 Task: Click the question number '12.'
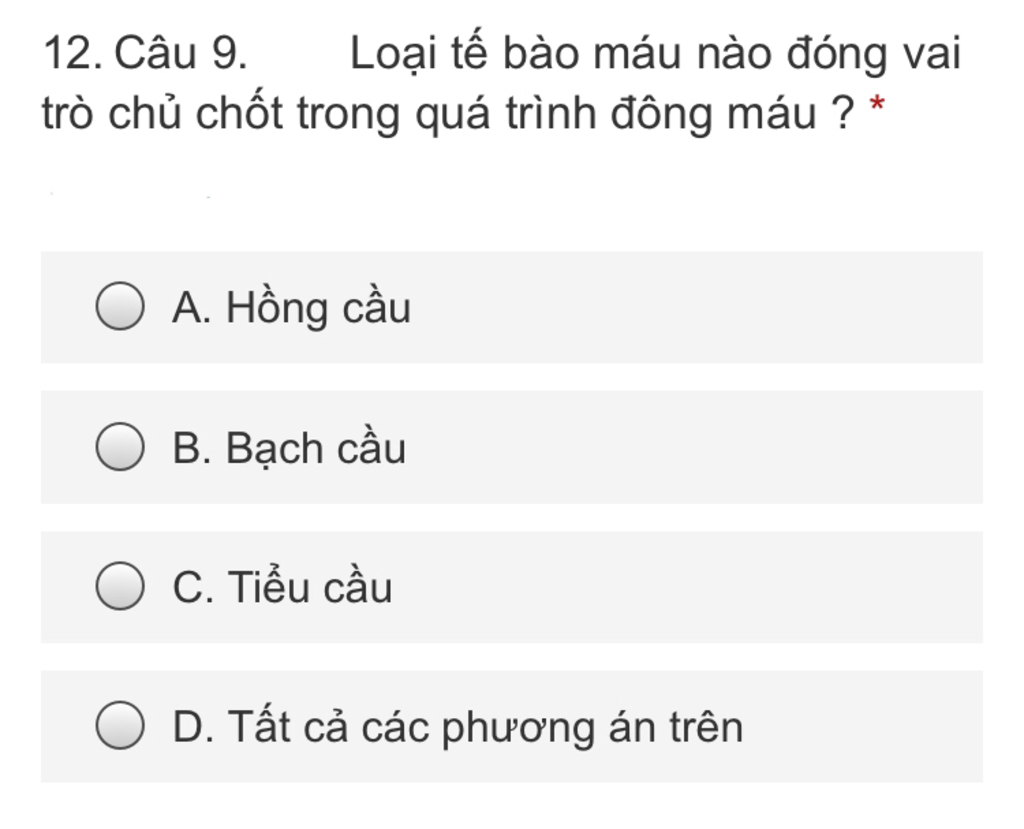tap(72, 54)
